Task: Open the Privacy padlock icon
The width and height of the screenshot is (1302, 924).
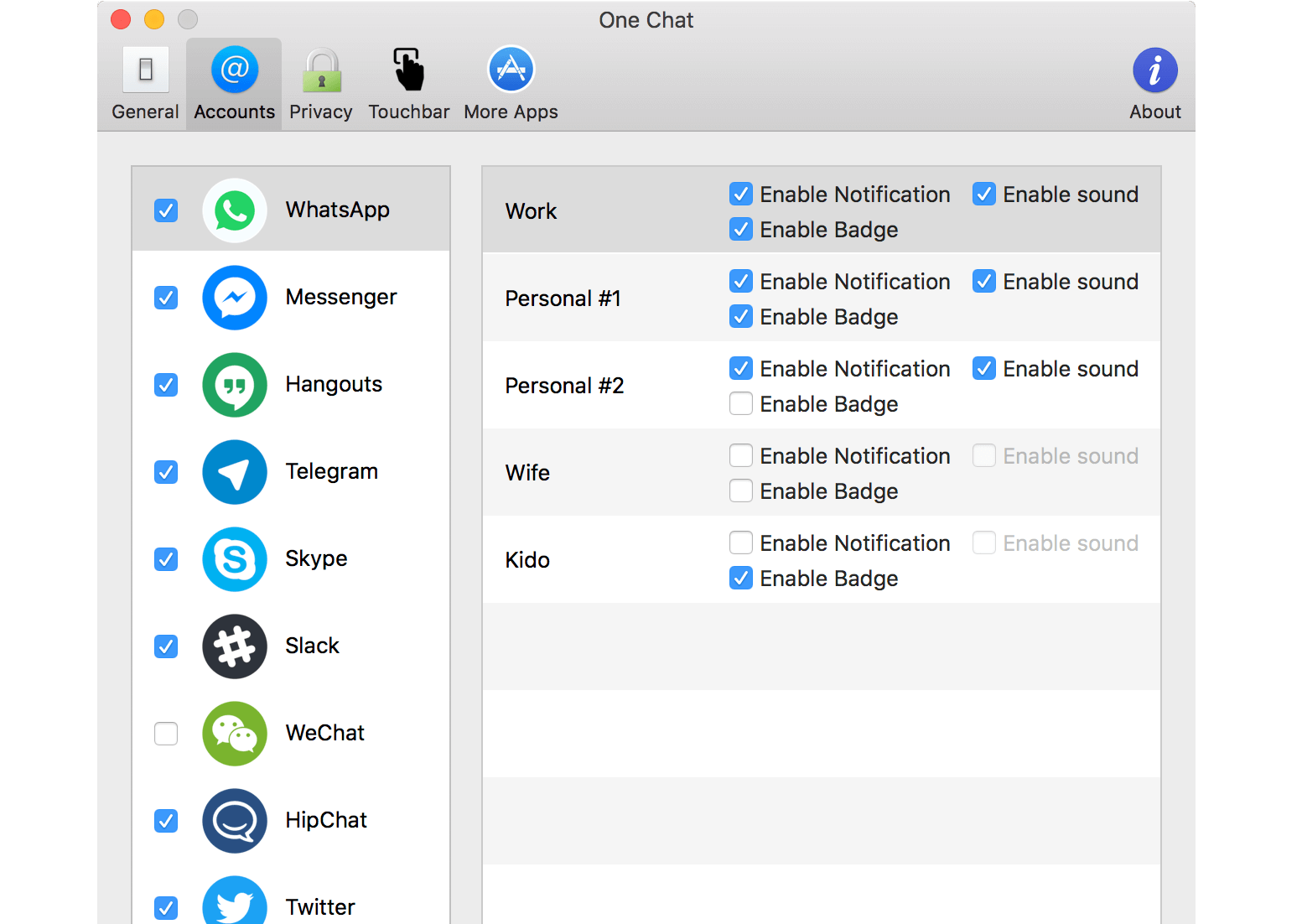Action: coord(322,70)
